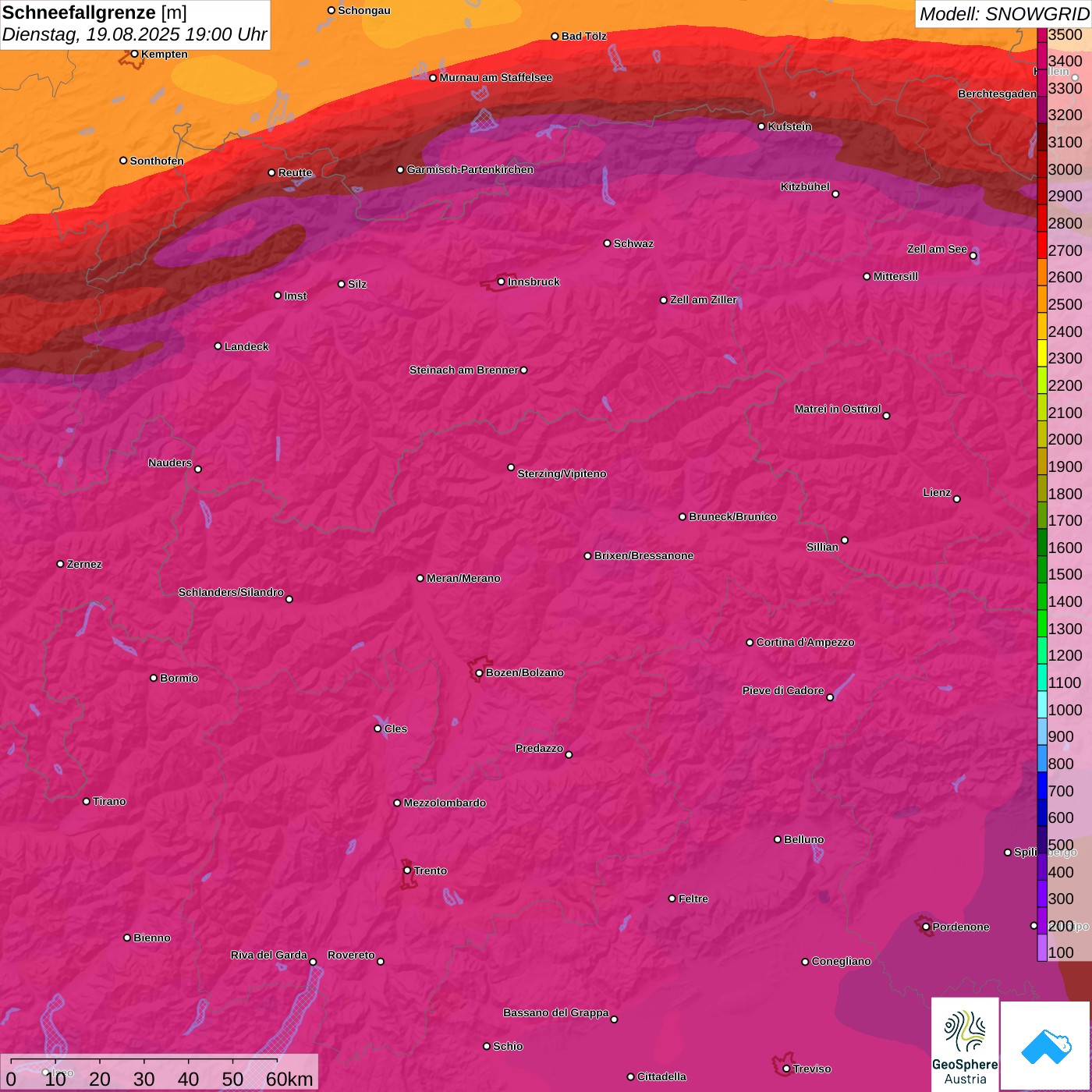Click the Bienno label
This screenshot has width=1092, height=1092.
151,938
